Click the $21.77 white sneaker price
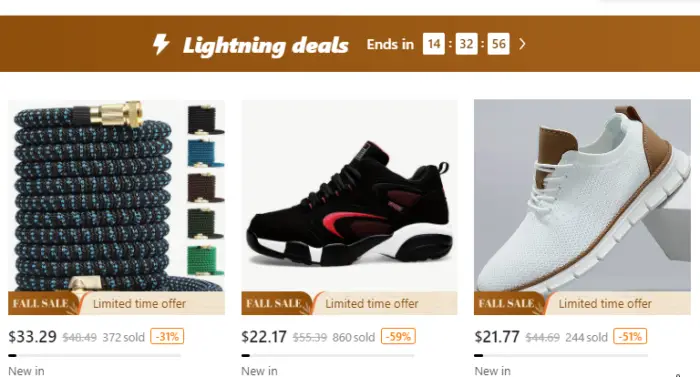The image size is (700, 377). tap(497, 336)
